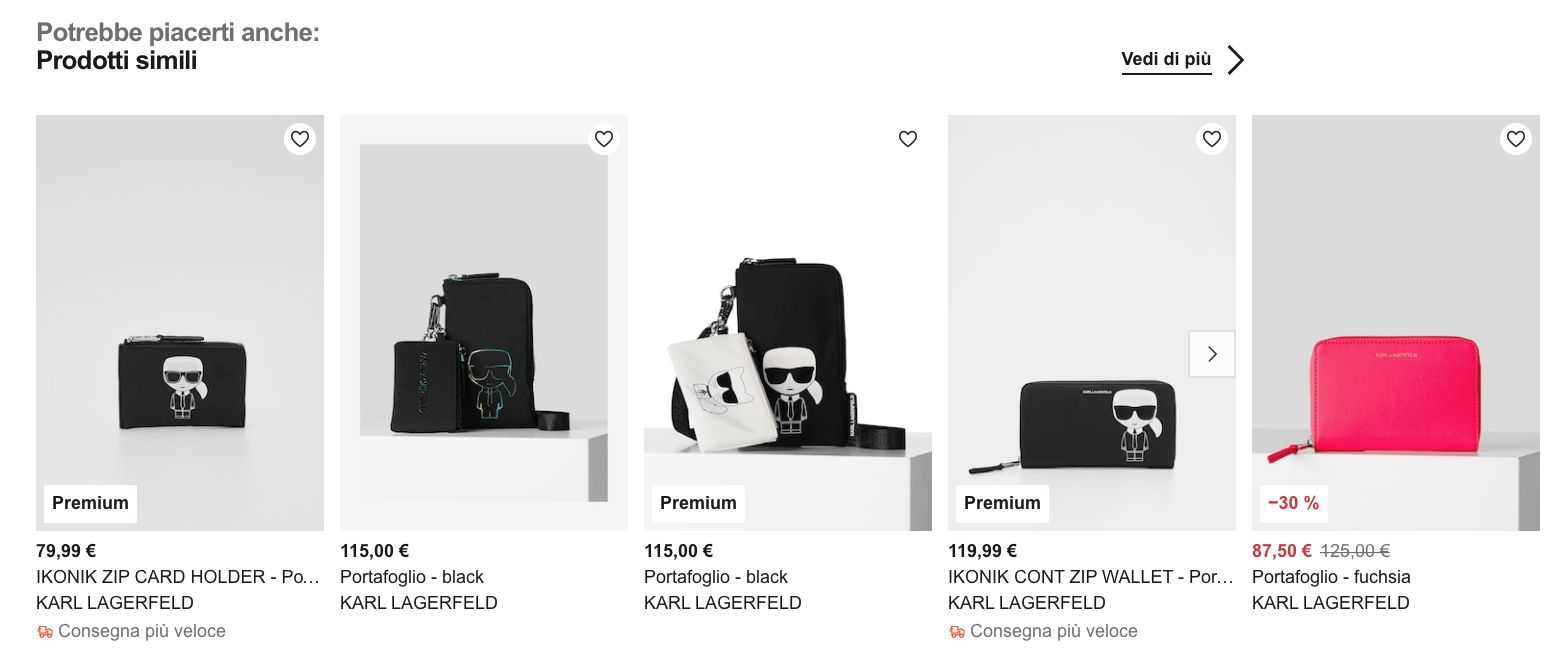The height and width of the screenshot is (658, 1554).
Task: Click Portafoglio - fuchsia product name
Action: click(x=1331, y=577)
